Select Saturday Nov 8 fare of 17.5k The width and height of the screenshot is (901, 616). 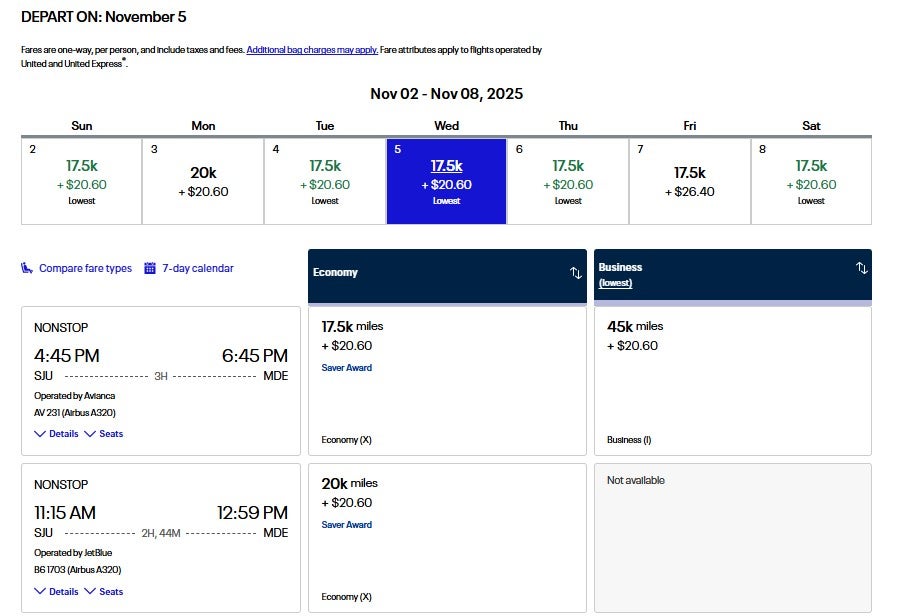pos(811,181)
